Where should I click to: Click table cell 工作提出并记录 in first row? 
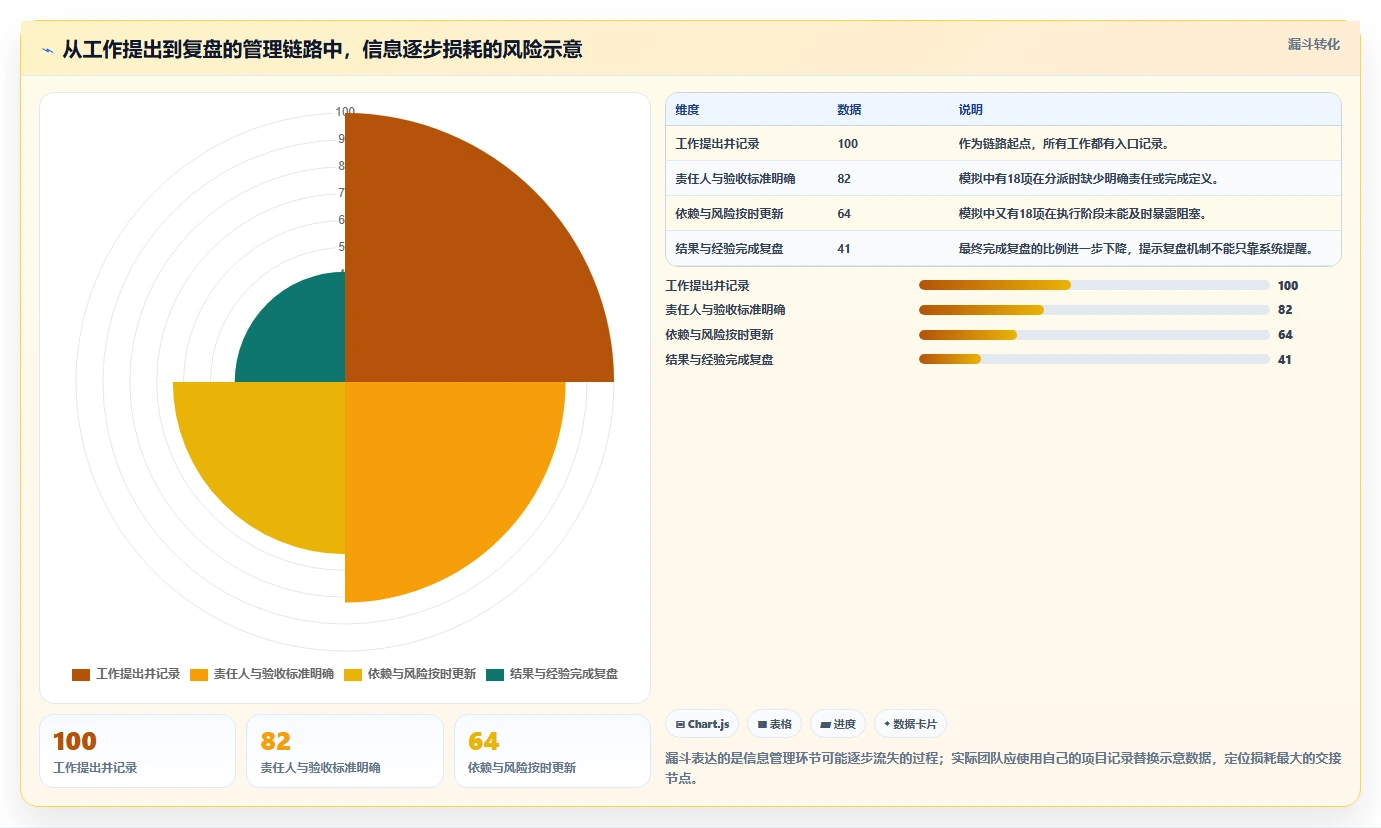717,144
